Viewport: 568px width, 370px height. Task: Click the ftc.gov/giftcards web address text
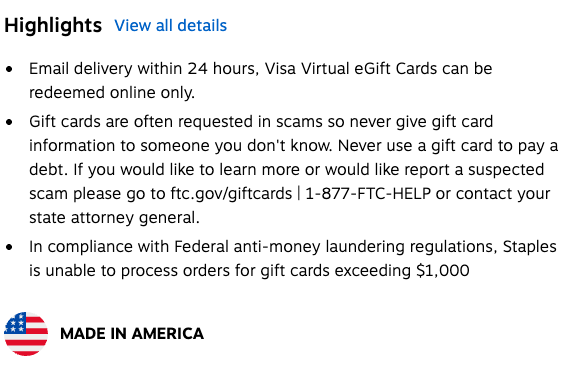(231, 194)
